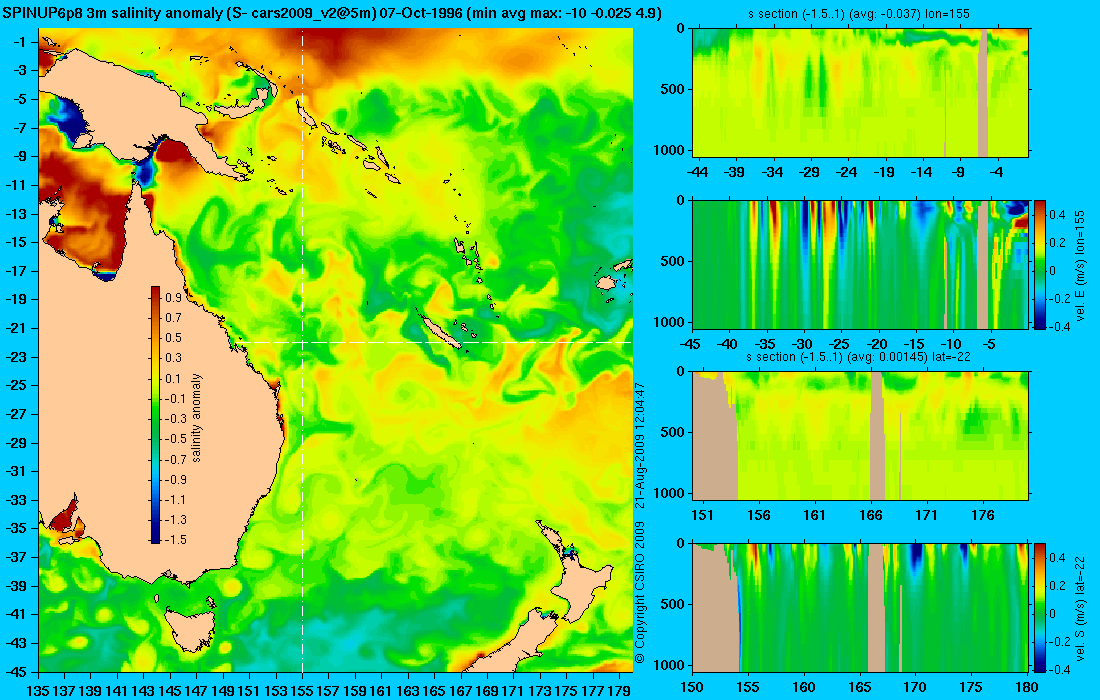Screen dimensions: 1100x700
Task: Click longitude label 167 on main map axis
Action: pyautogui.click(x=460, y=691)
